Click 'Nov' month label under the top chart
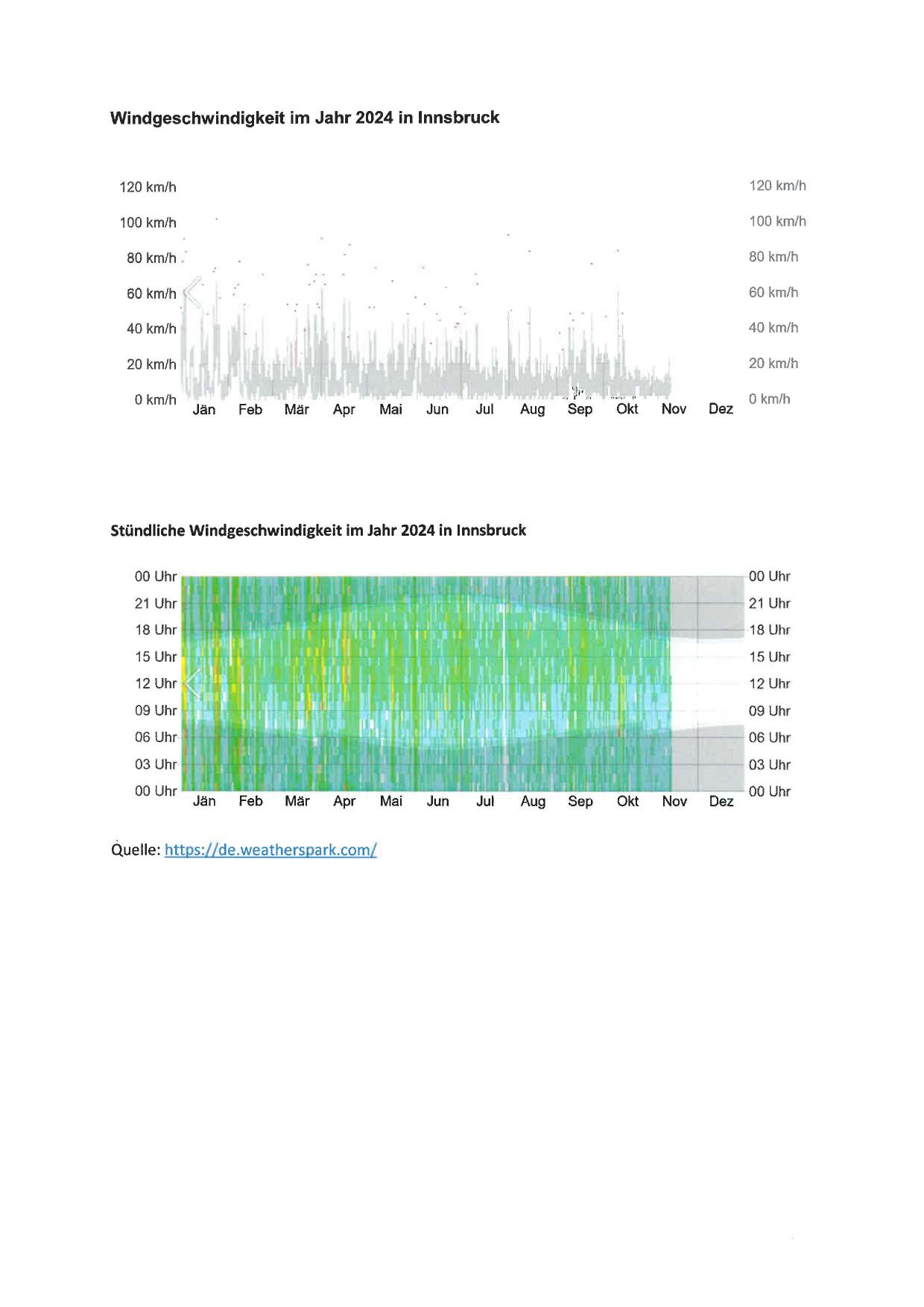Viewport: 924px width, 1307px height. (674, 408)
